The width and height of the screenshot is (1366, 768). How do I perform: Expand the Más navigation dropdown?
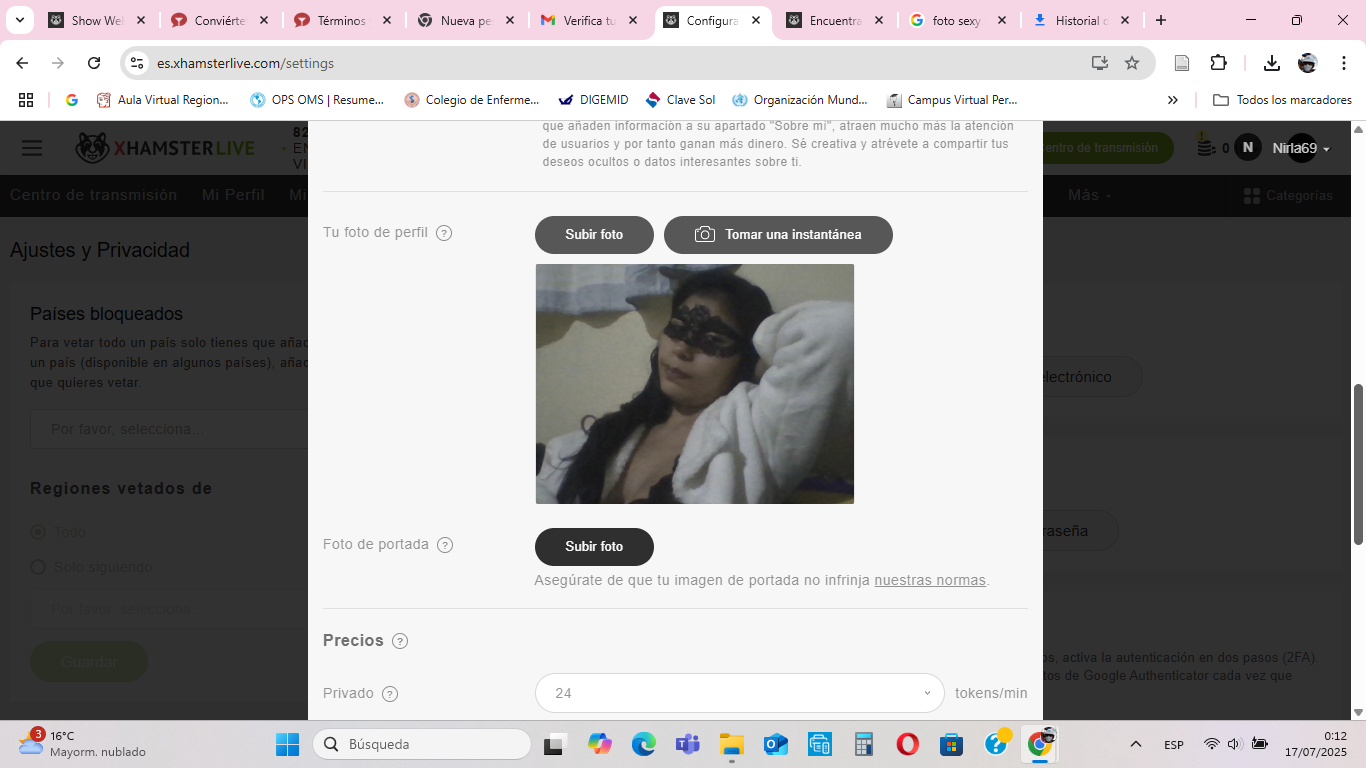click(x=1089, y=195)
